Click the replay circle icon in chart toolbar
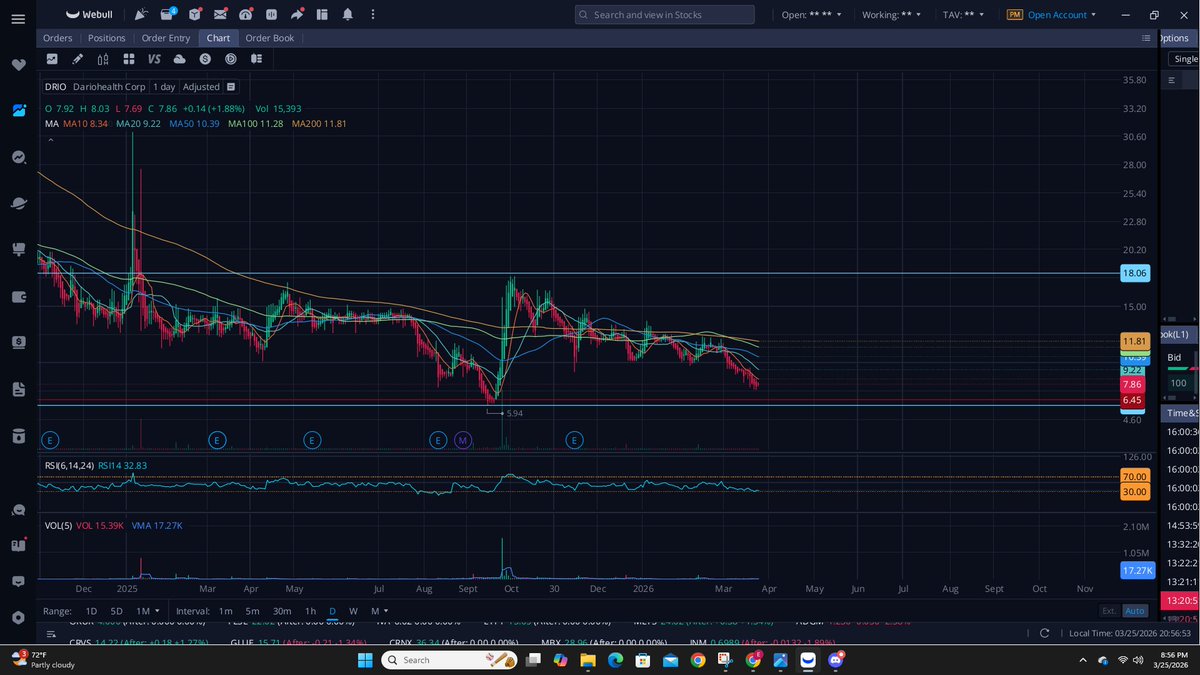The width and height of the screenshot is (1200, 675). pyautogui.click(x=230, y=59)
